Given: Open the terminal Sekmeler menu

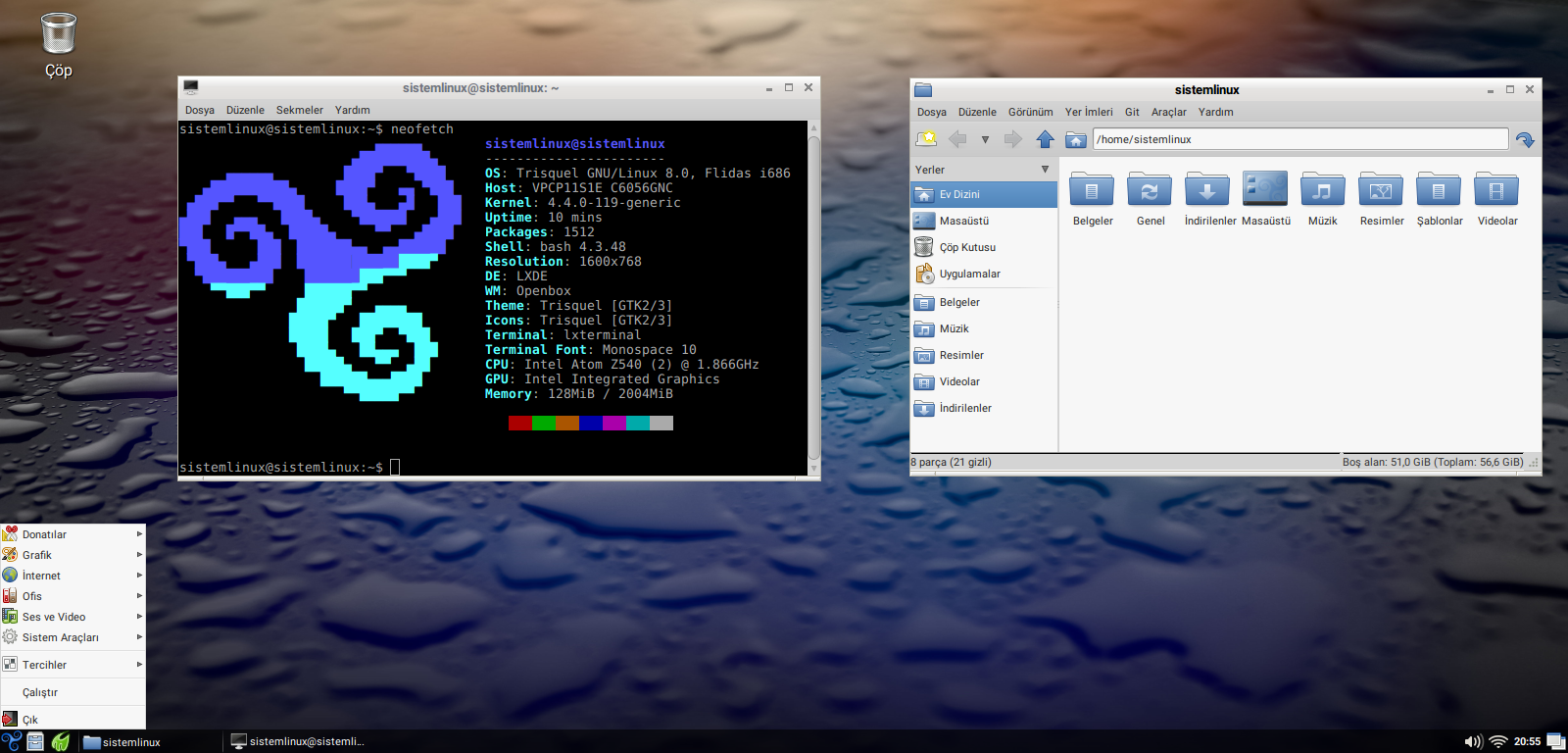Looking at the screenshot, I should (300, 110).
